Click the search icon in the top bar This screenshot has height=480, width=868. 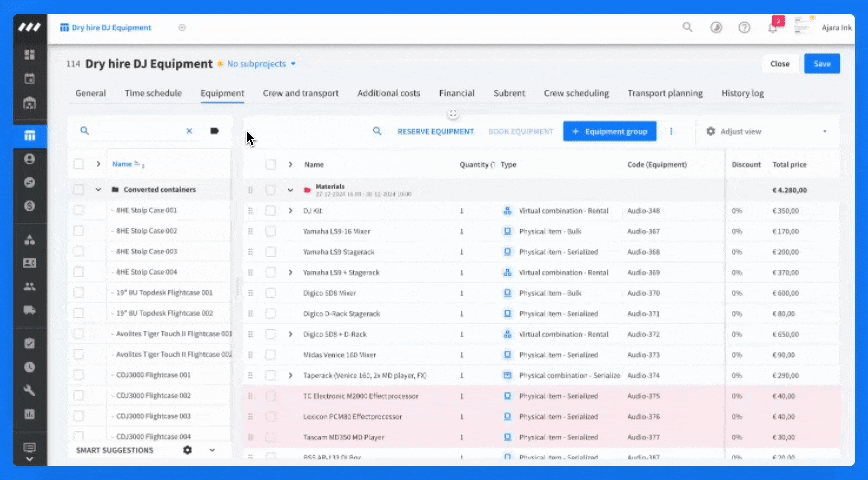687,27
